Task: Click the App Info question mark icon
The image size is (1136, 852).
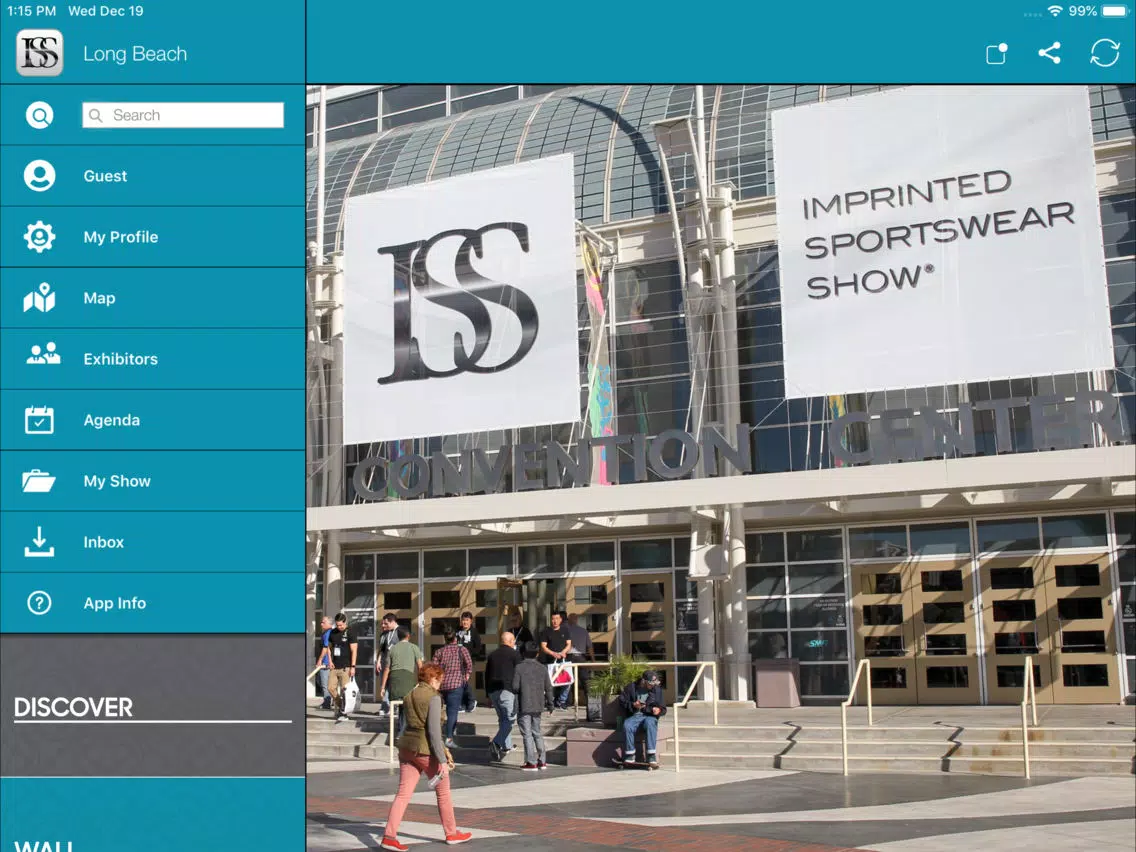Action: click(39, 603)
